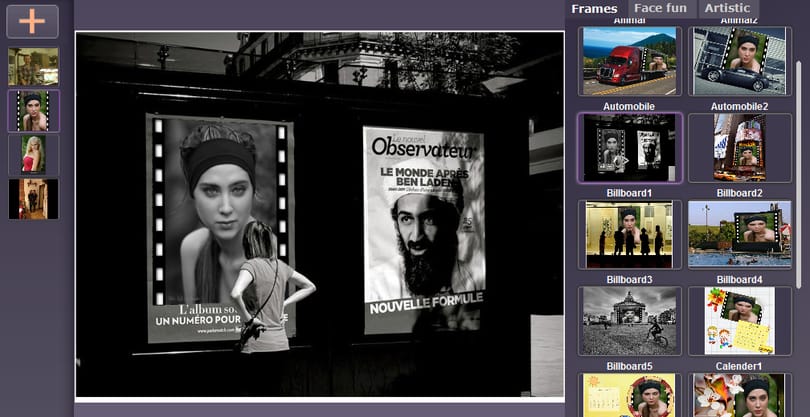Open the Face fun tab
Image resolution: width=810 pixels, height=417 pixels.
[x=660, y=8]
